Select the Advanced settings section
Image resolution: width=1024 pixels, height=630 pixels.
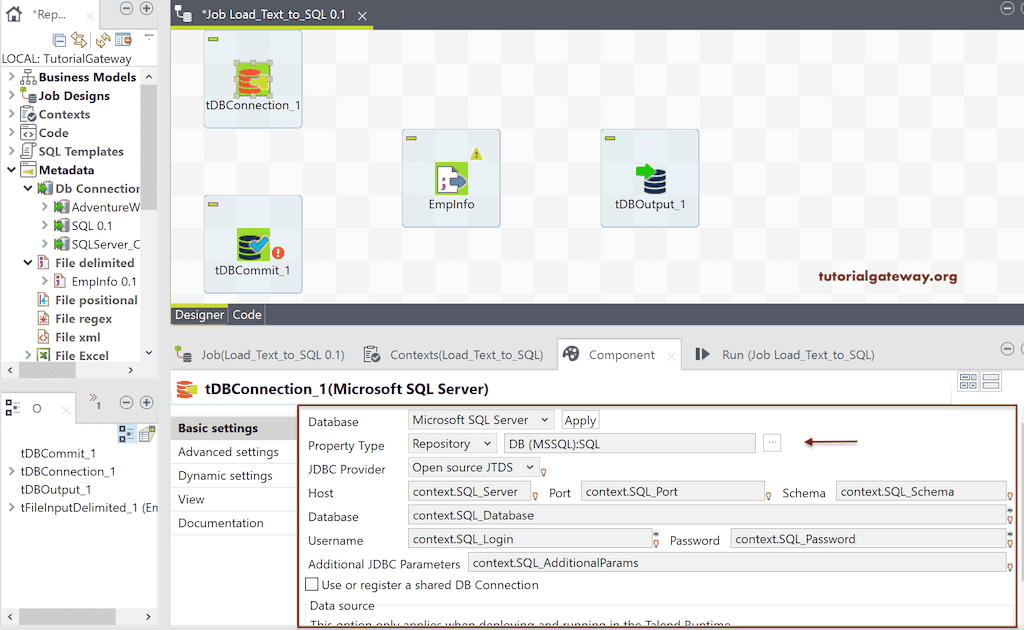229,452
